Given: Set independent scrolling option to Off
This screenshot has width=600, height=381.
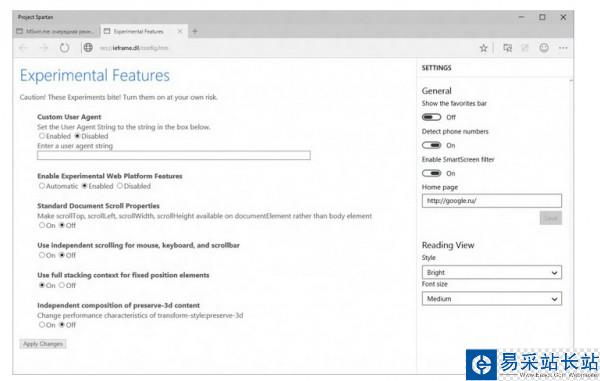Looking at the screenshot, I should 62,255.
